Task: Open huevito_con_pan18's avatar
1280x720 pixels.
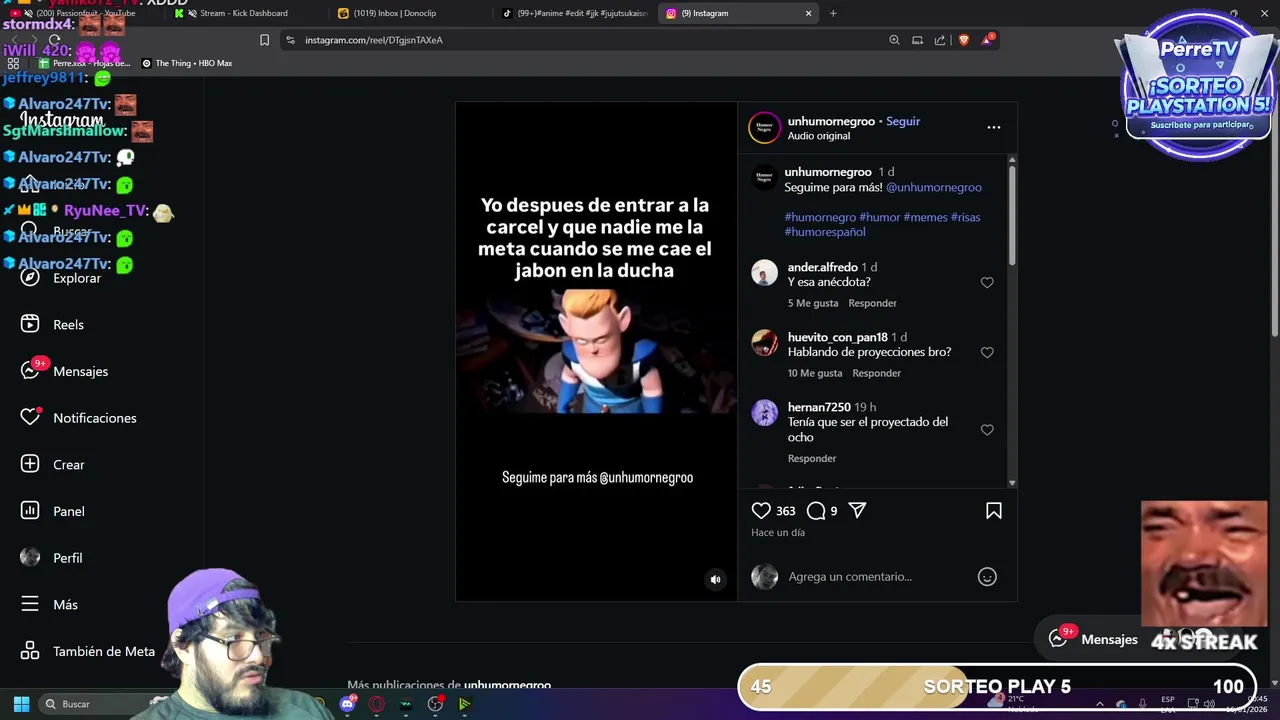Action: pyautogui.click(x=764, y=343)
